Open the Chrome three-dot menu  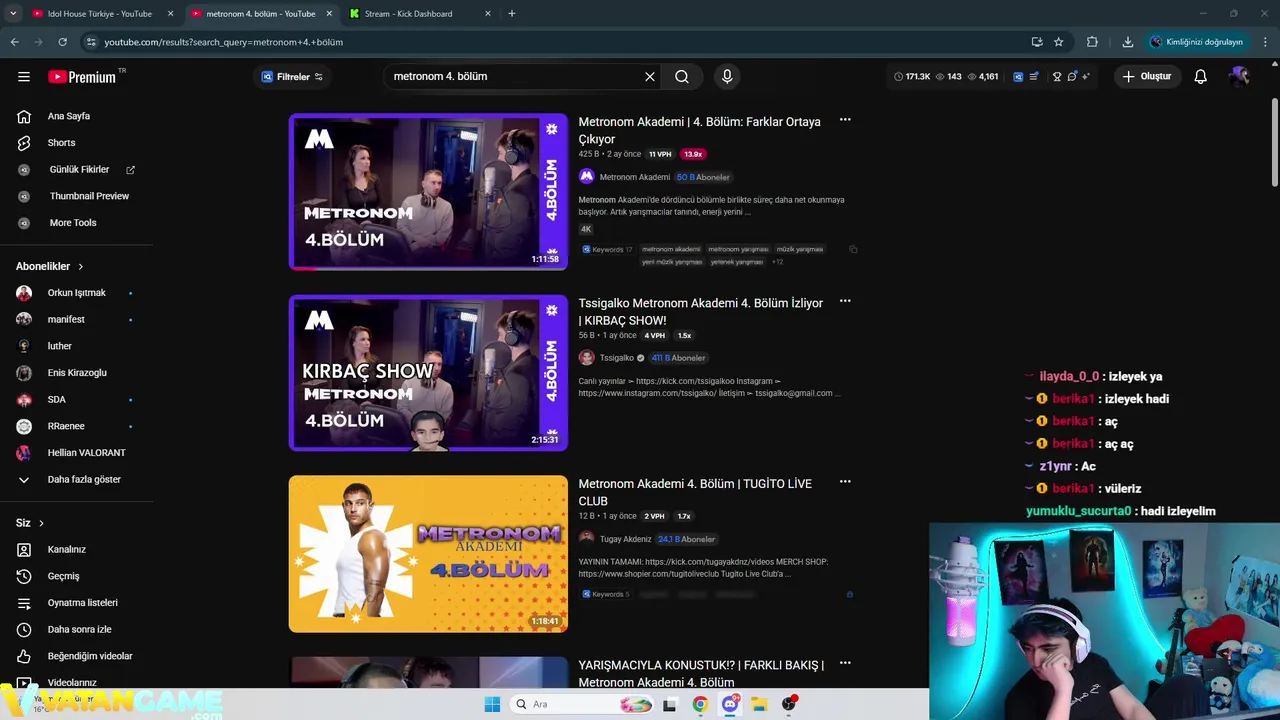[x=1266, y=42]
